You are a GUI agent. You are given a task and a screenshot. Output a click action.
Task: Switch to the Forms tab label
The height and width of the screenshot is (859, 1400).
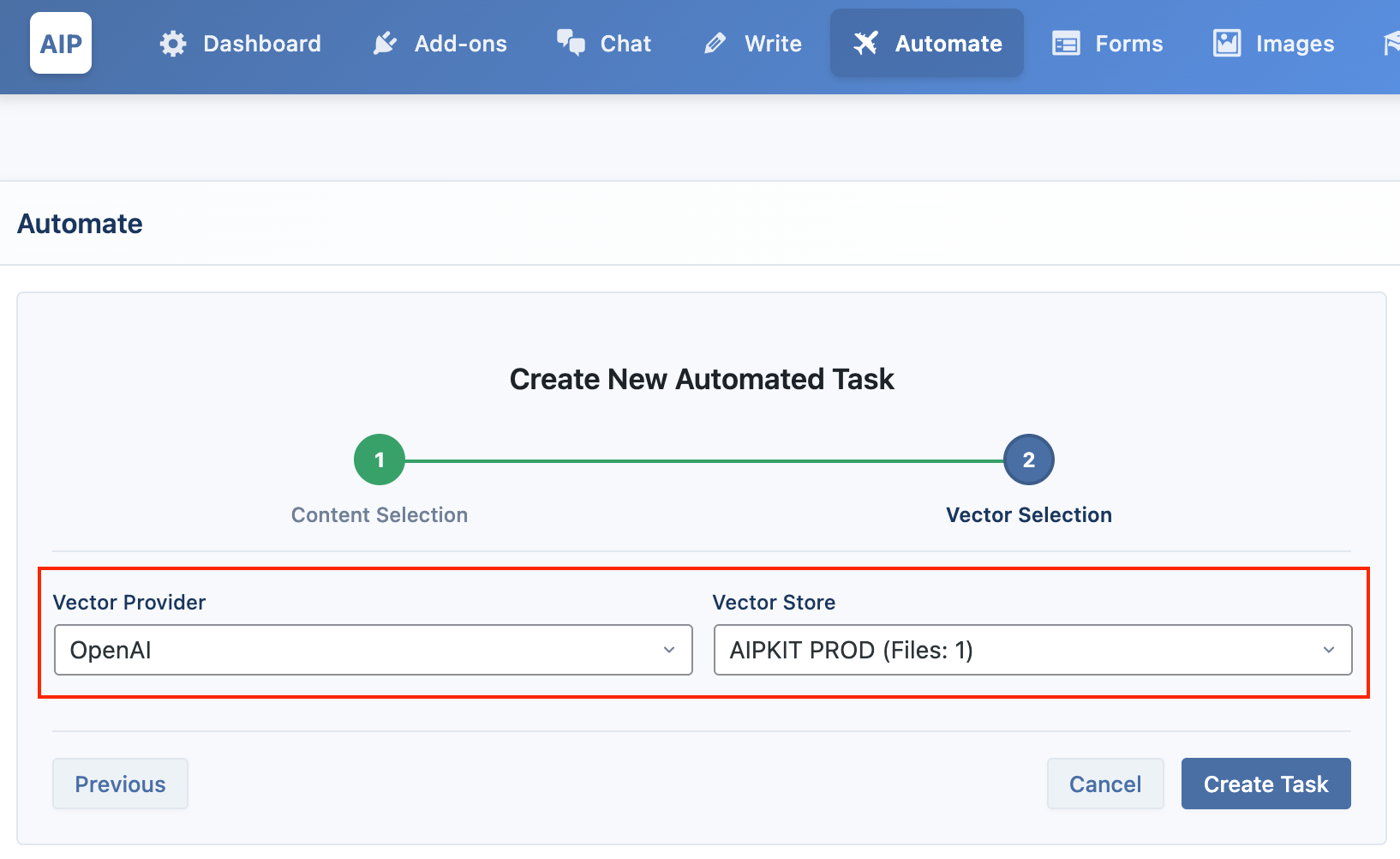(x=1129, y=44)
